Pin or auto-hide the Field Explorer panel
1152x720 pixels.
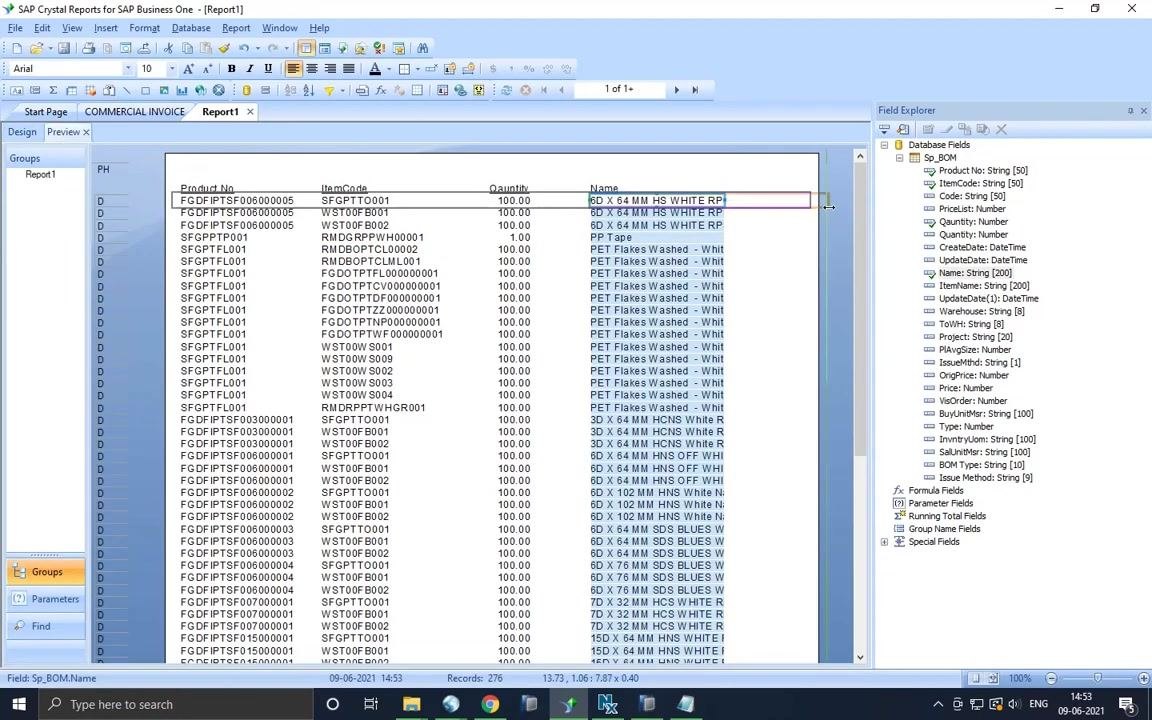click(1130, 111)
